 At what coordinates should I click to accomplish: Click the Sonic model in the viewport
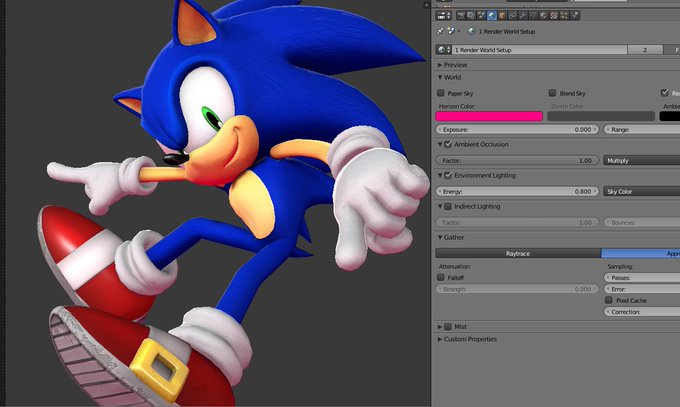(234, 204)
